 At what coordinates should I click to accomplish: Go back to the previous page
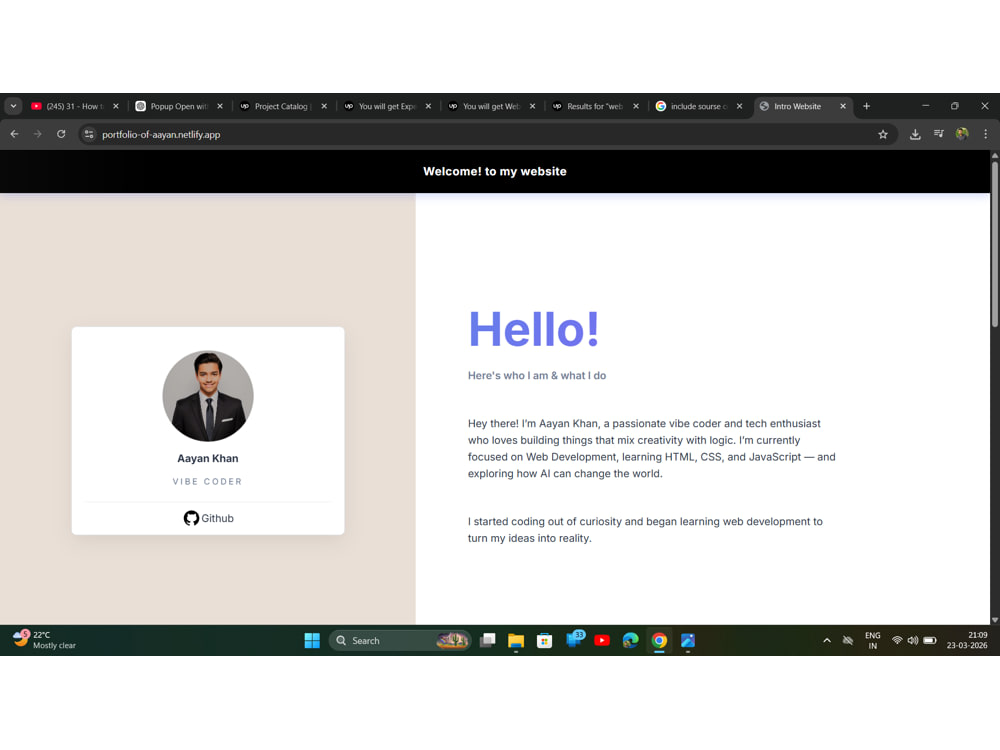coord(15,134)
